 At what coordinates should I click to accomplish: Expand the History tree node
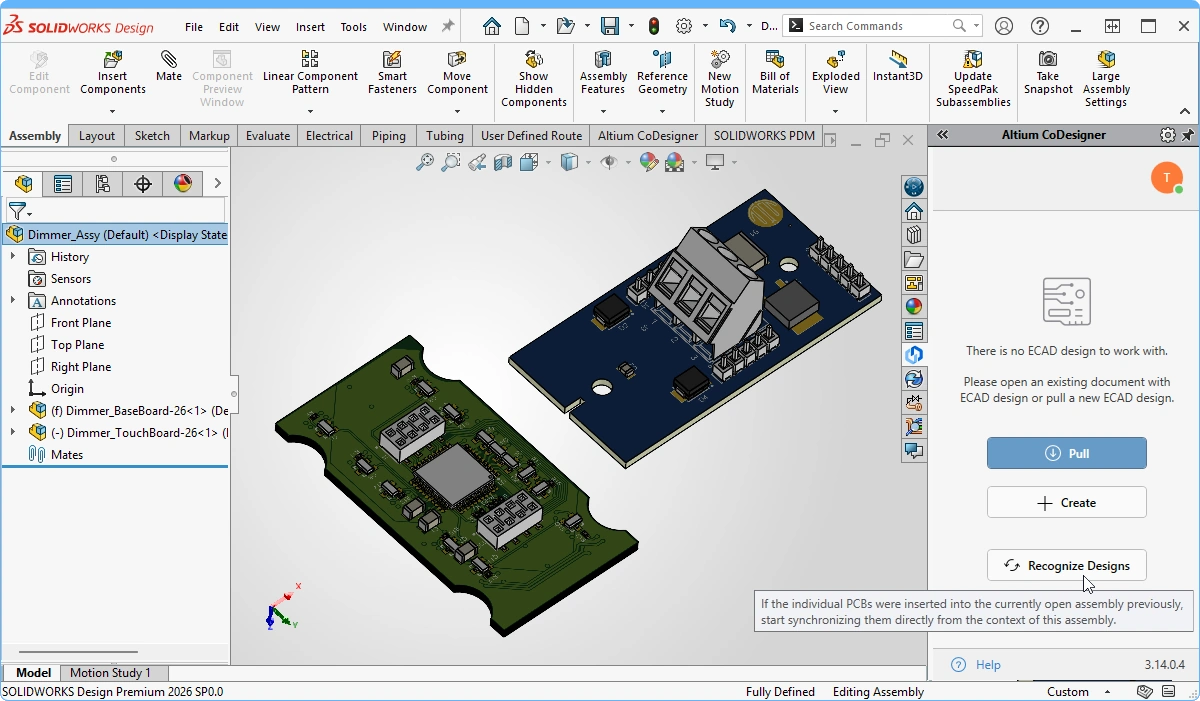click(13, 257)
